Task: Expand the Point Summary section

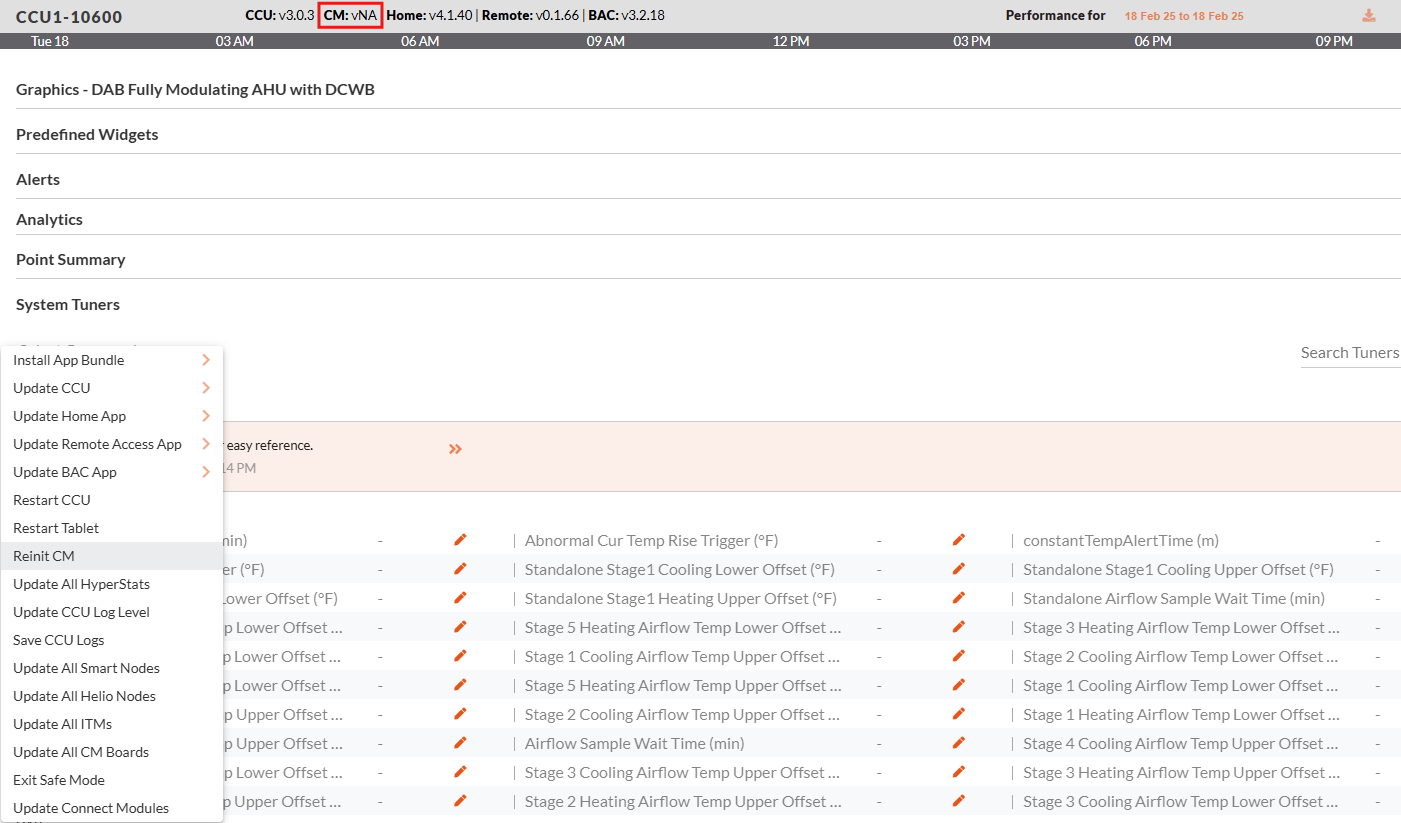Action: pyautogui.click(x=71, y=259)
